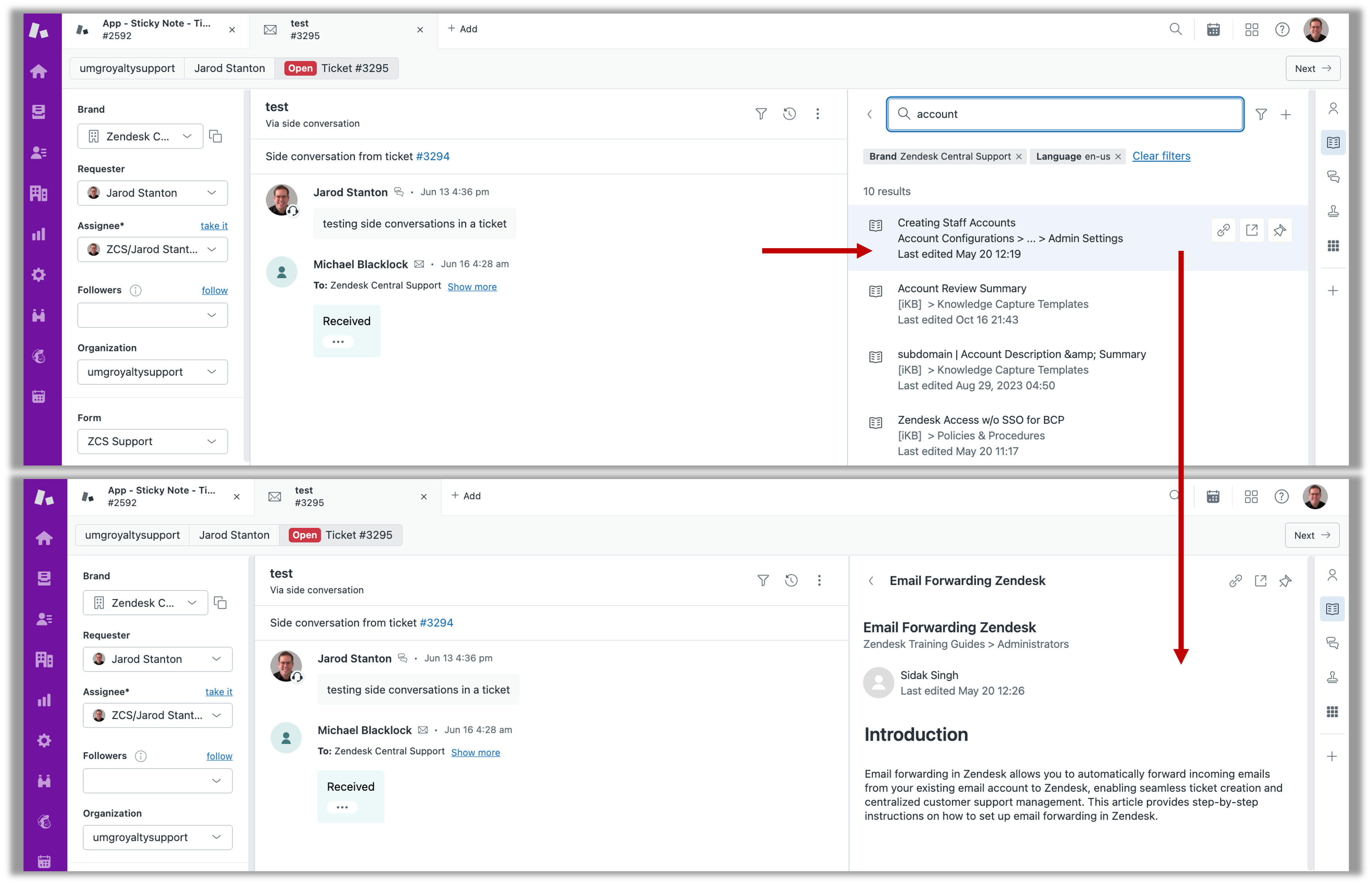
Task: Remove the Language en-us filter chip
Action: point(1118,157)
